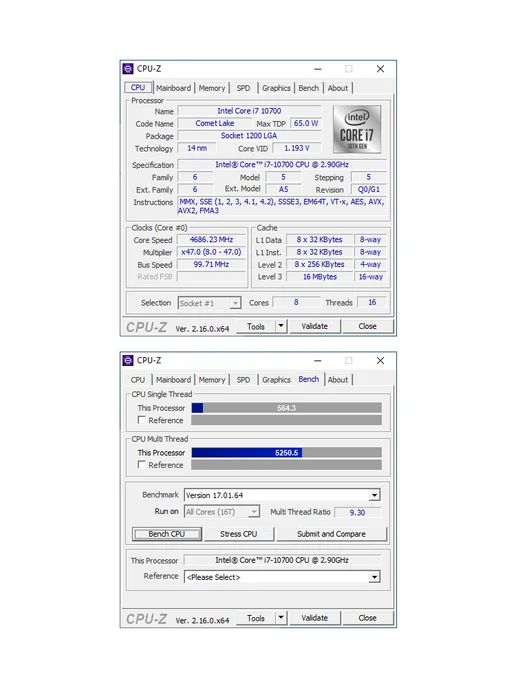Click the Revision value Q0/G1
The height and width of the screenshot is (688, 516).
coord(369,190)
